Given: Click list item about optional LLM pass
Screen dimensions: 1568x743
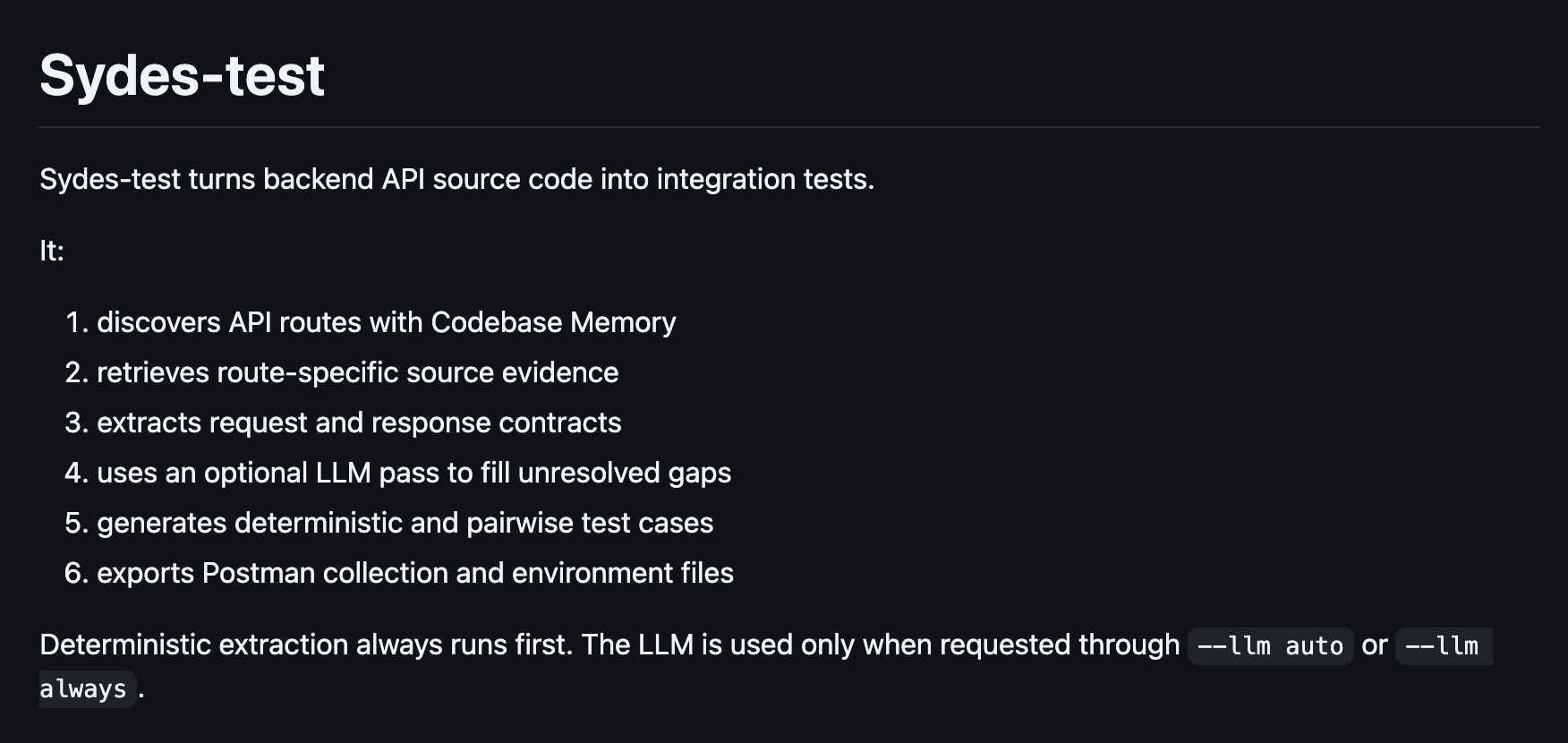Looking at the screenshot, I should tap(413, 473).
